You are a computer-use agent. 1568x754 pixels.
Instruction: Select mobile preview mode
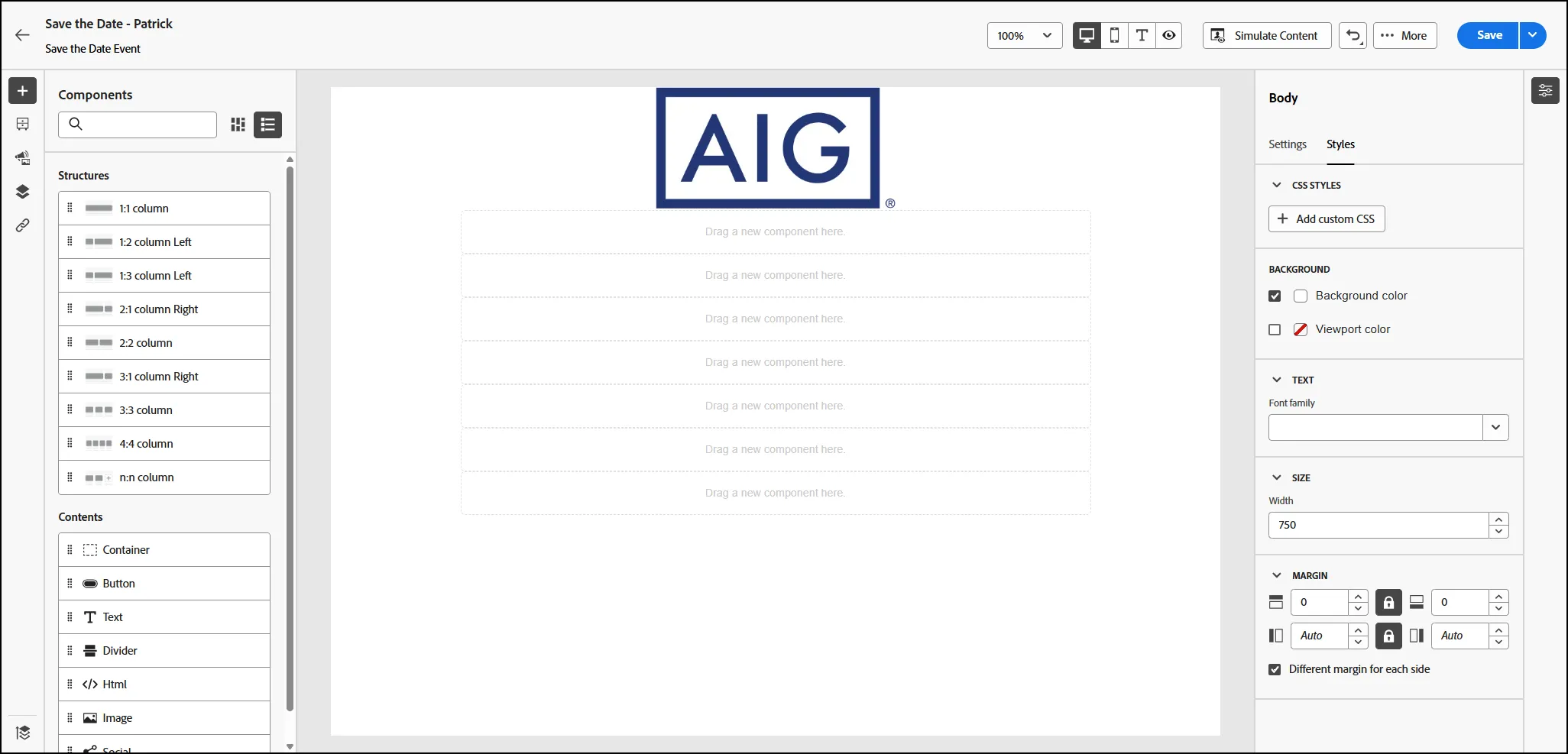(1115, 35)
